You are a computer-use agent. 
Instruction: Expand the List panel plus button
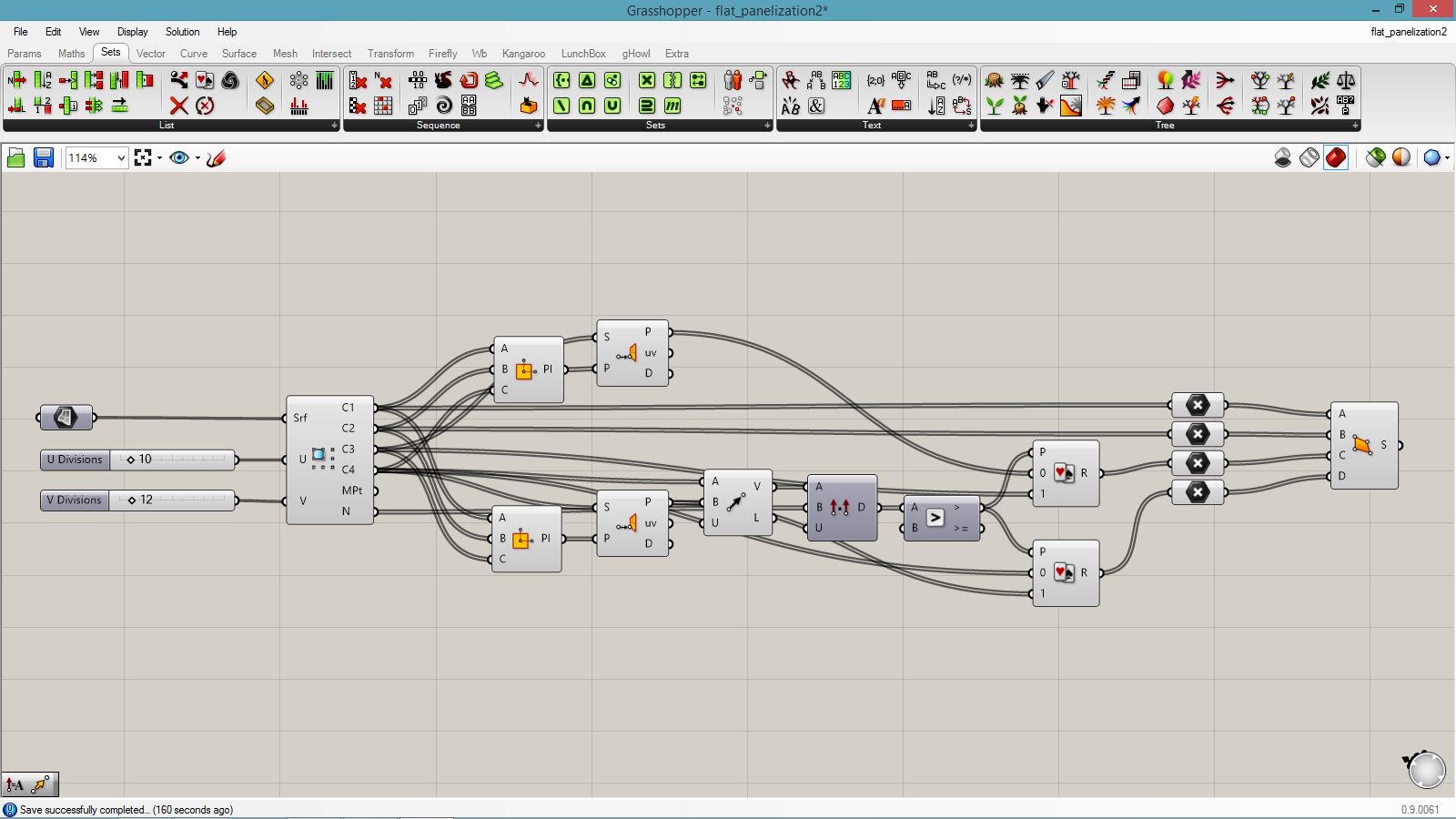(334, 126)
